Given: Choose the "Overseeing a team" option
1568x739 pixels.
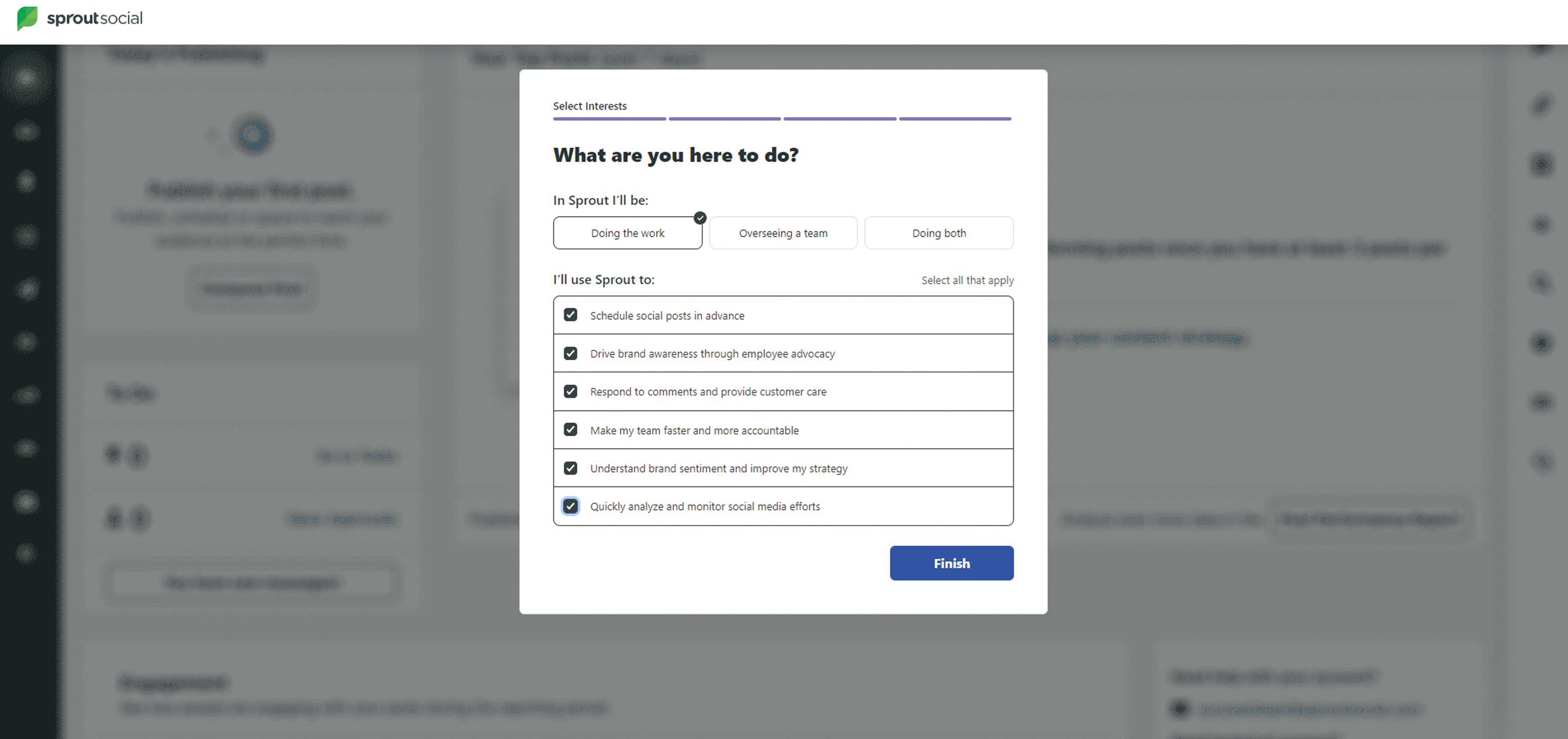Looking at the screenshot, I should (x=783, y=233).
